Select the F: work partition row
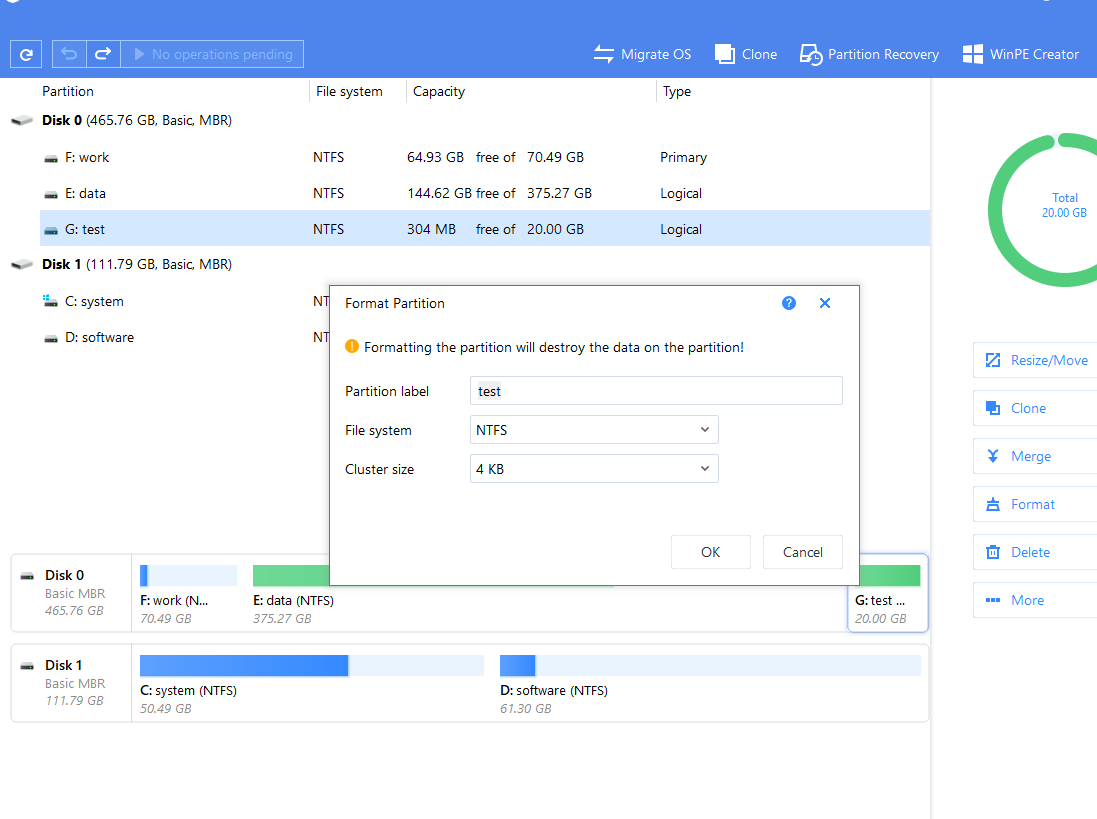Viewport: 1097px width, 819px height. (485, 157)
